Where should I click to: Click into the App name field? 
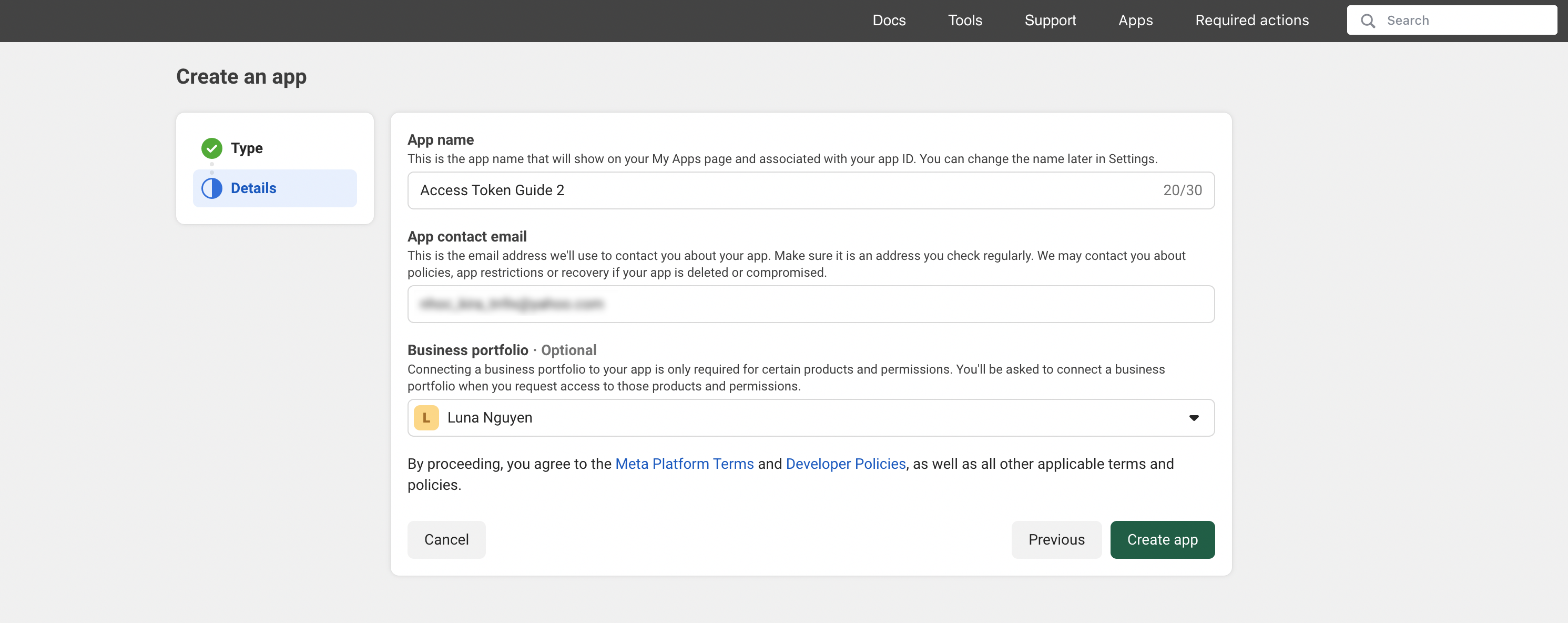point(785,190)
